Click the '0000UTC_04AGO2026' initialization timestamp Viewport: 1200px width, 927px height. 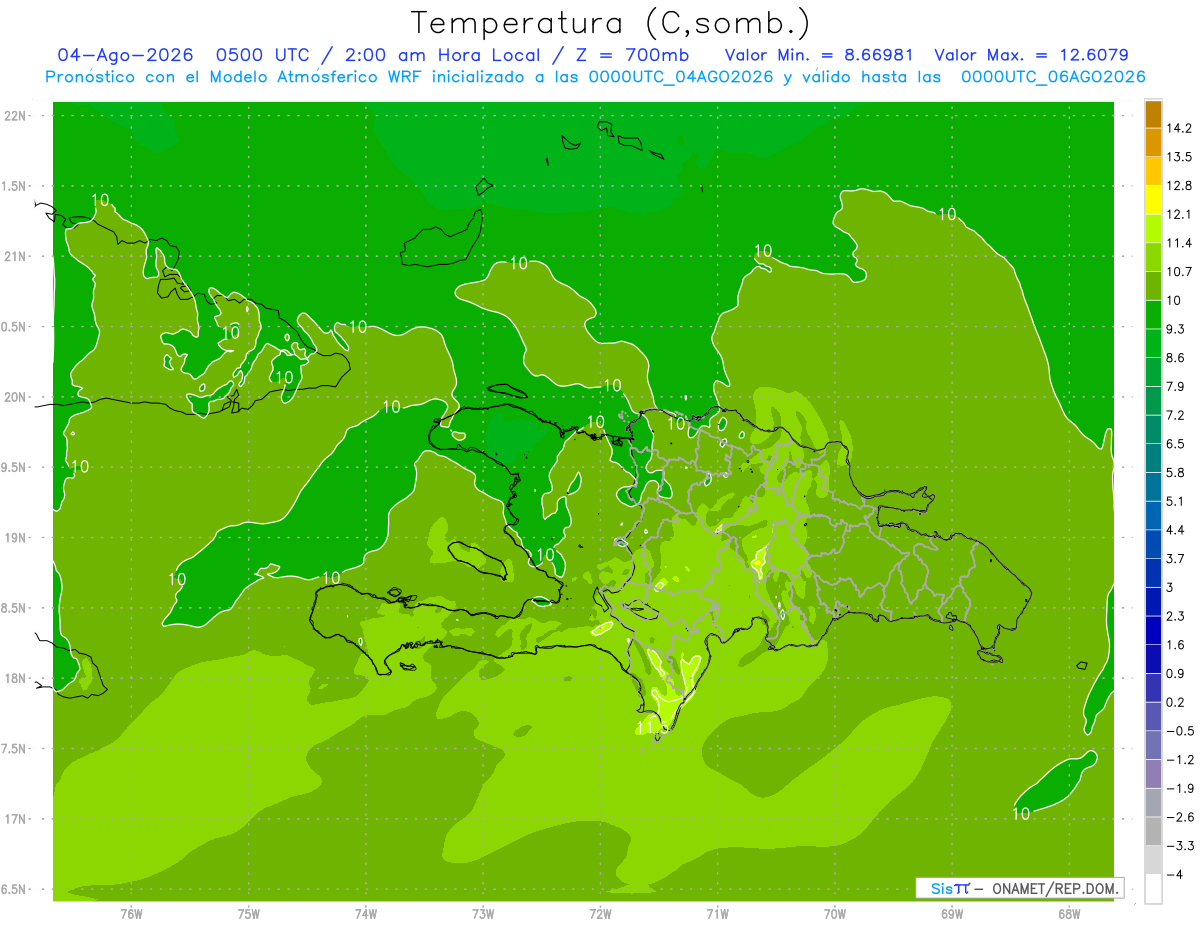click(681, 77)
